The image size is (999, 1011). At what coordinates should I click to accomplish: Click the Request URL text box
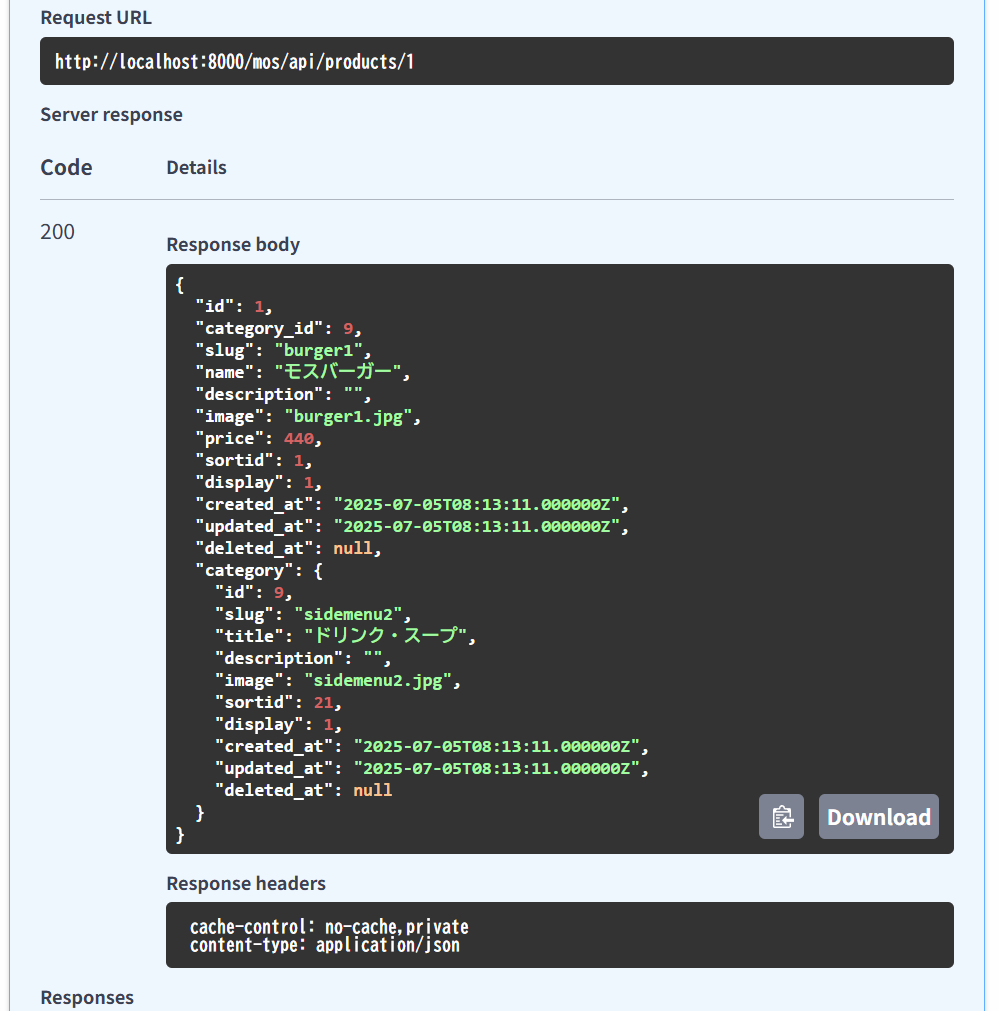point(496,62)
